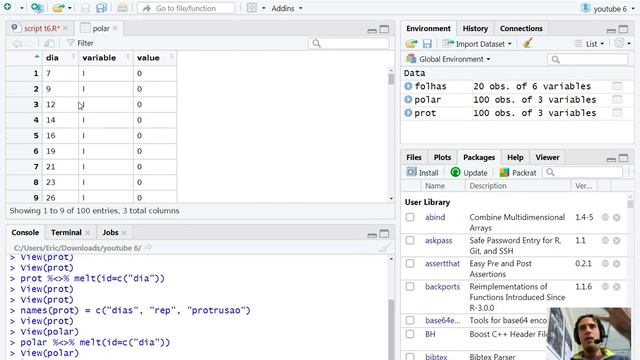Switch to the Connections tab
Image resolution: width=640 pixels, height=360 pixels.
521,29
